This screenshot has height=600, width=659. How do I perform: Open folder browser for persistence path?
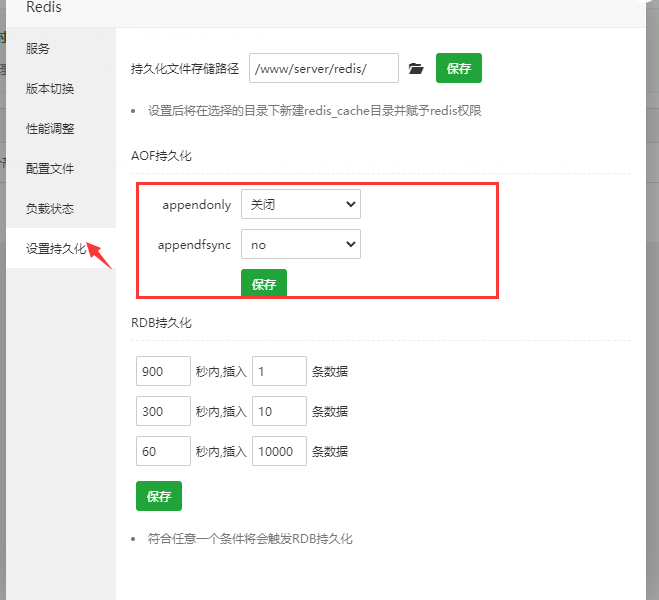click(416, 68)
